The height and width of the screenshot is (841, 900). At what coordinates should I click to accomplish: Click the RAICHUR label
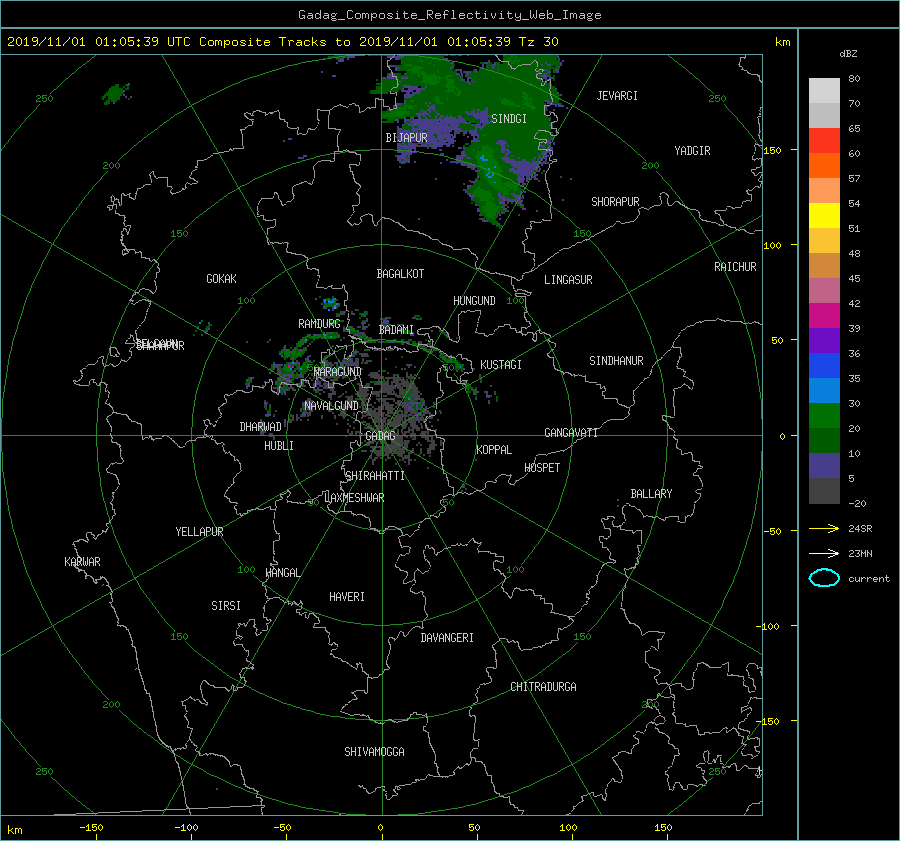click(735, 267)
